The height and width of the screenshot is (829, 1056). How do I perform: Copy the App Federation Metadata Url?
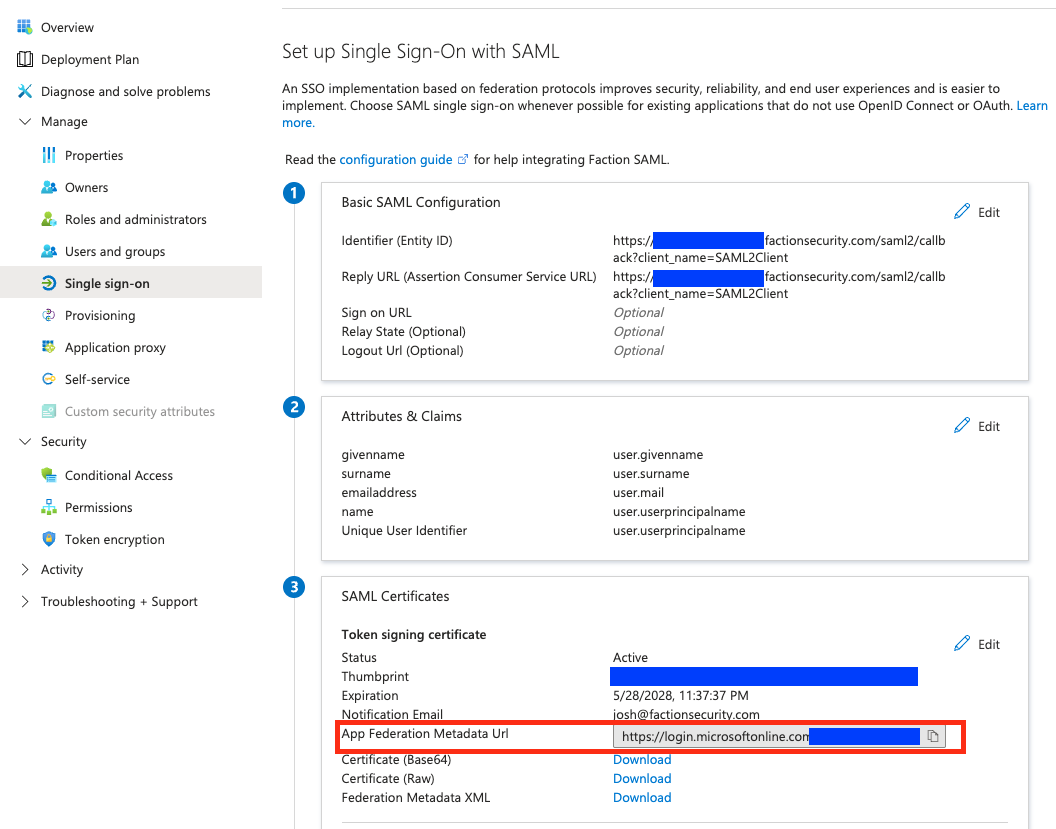933,736
